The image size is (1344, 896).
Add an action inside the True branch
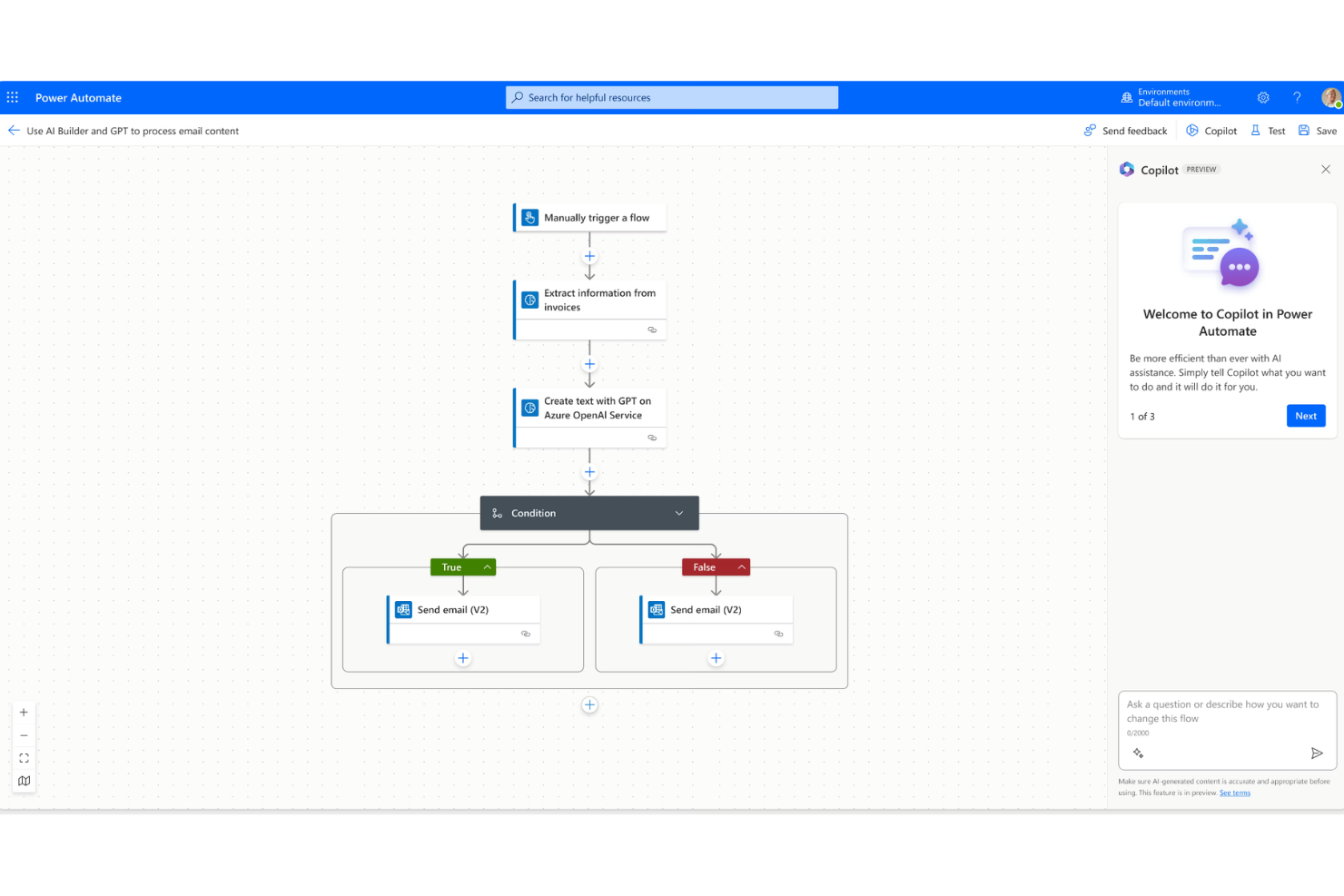pos(463,658)
